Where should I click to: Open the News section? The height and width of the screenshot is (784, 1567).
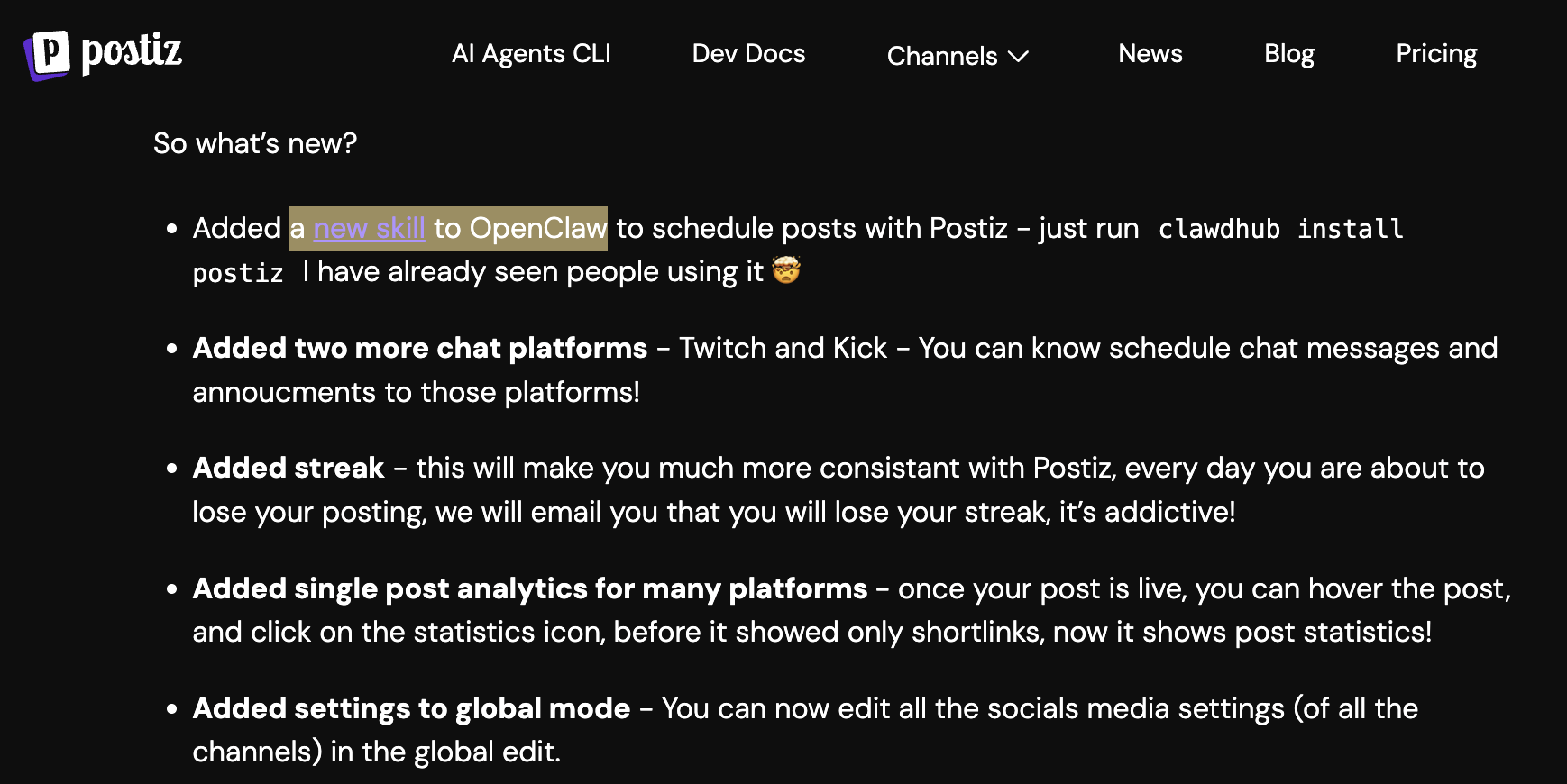coord(1150,54)
